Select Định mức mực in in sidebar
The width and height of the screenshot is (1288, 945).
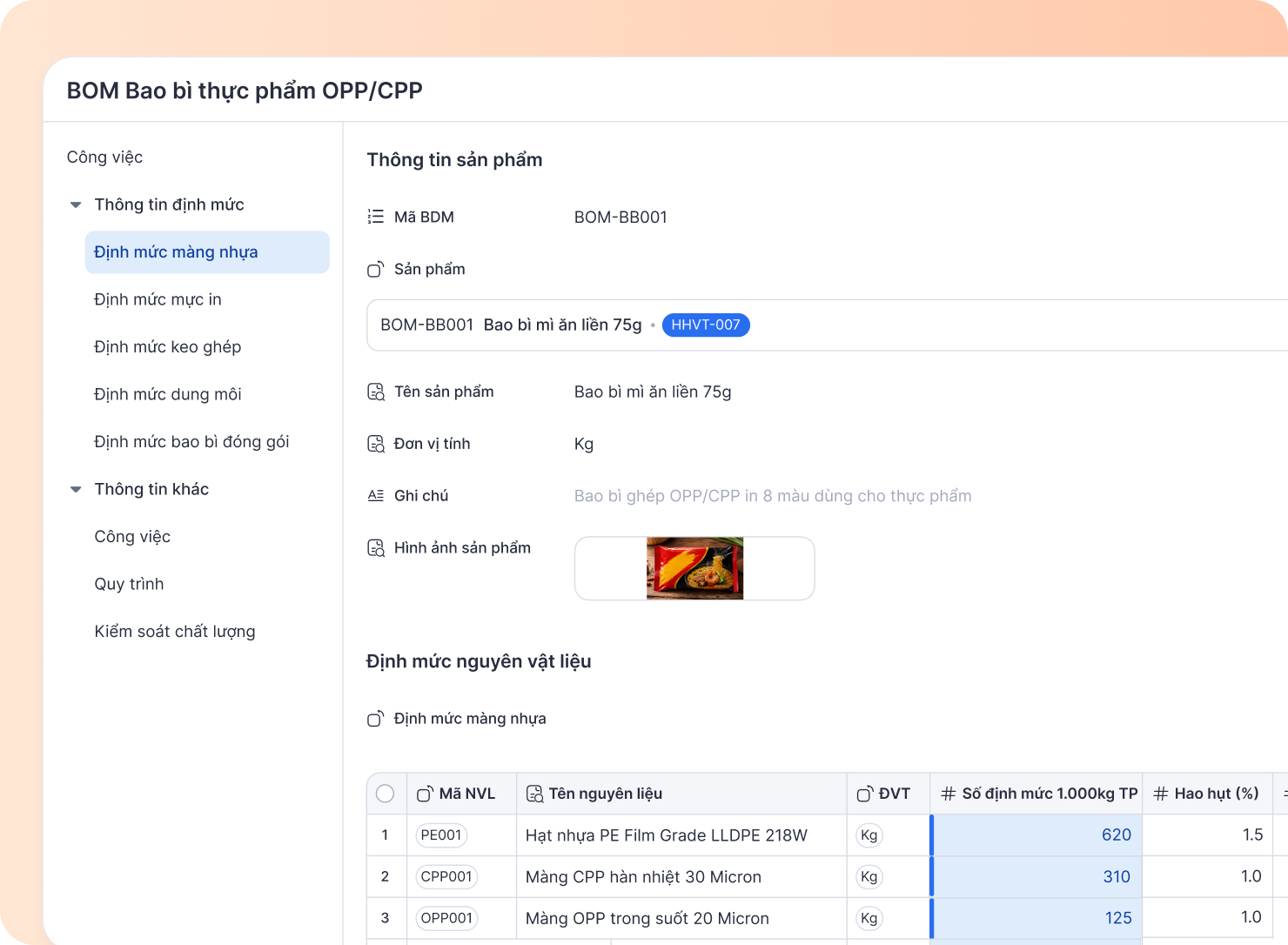[158, 299]
